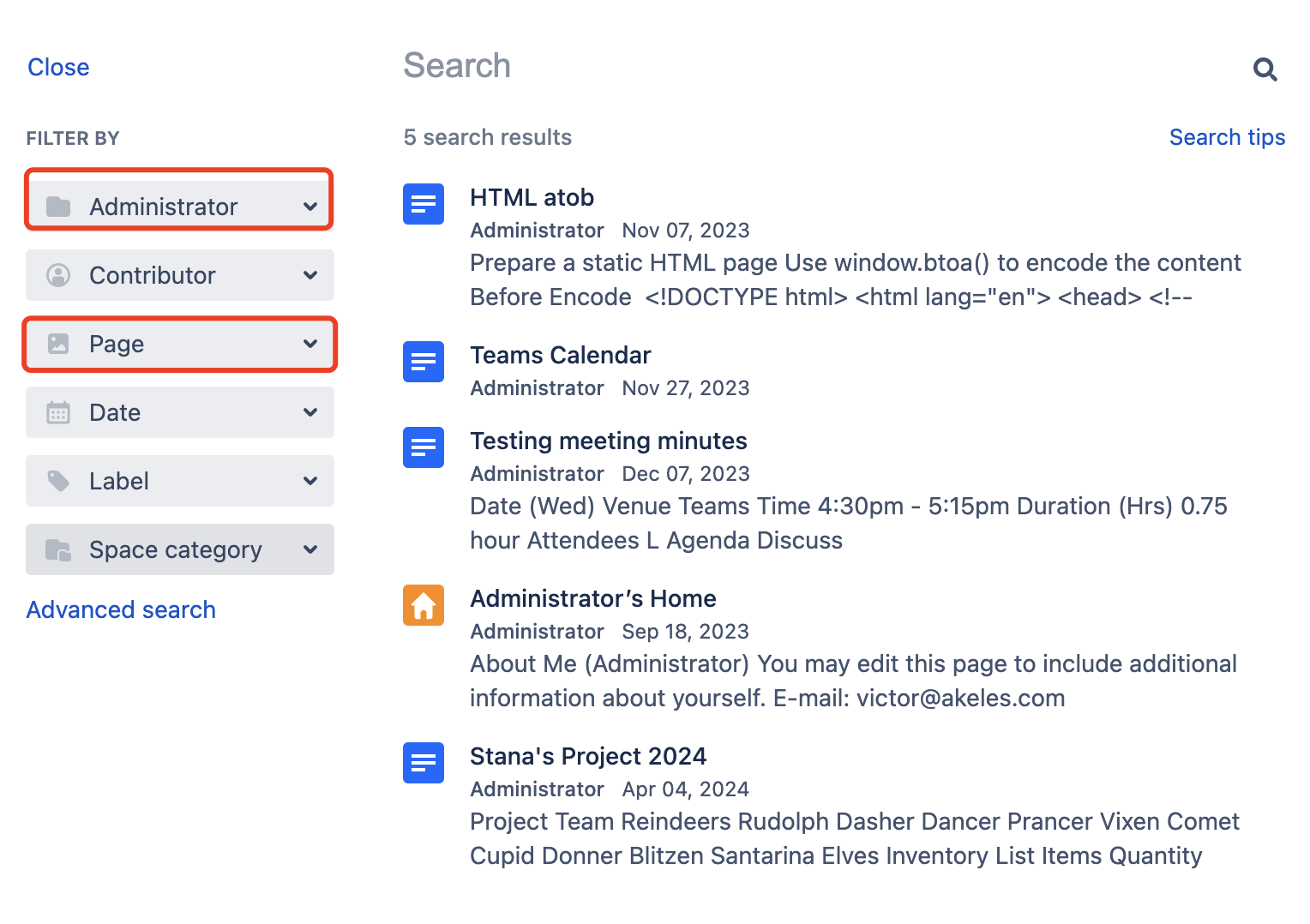The image size is (1310, 924).
Task: Expand the Space category filter chevron
Action: click(310, 549)
